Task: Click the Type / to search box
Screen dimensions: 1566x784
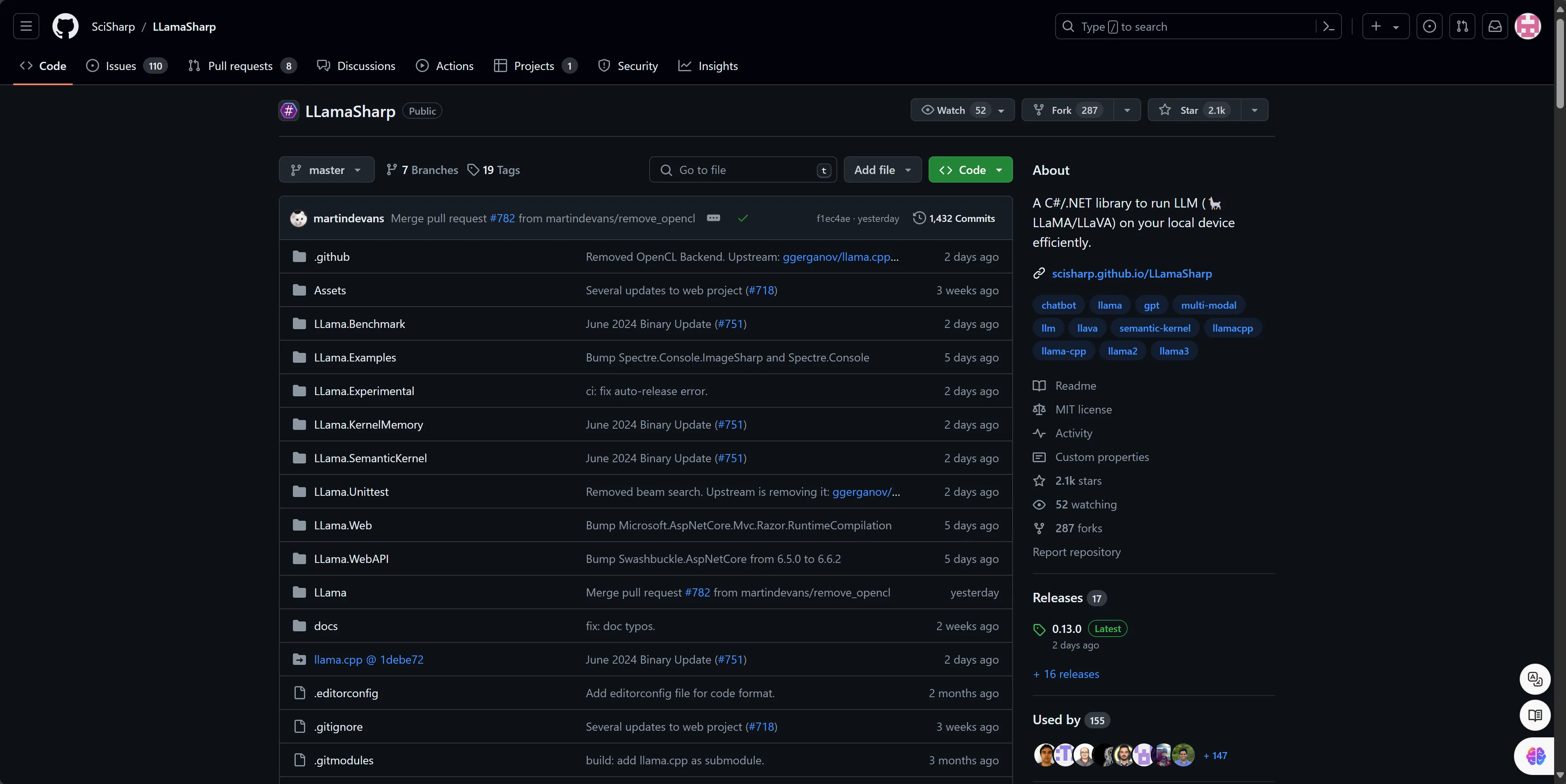Action: [x=1198, y=26]
